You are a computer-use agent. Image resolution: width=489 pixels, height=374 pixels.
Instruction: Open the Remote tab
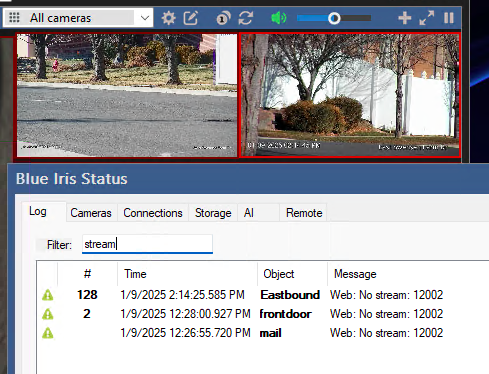pos(304,213)
